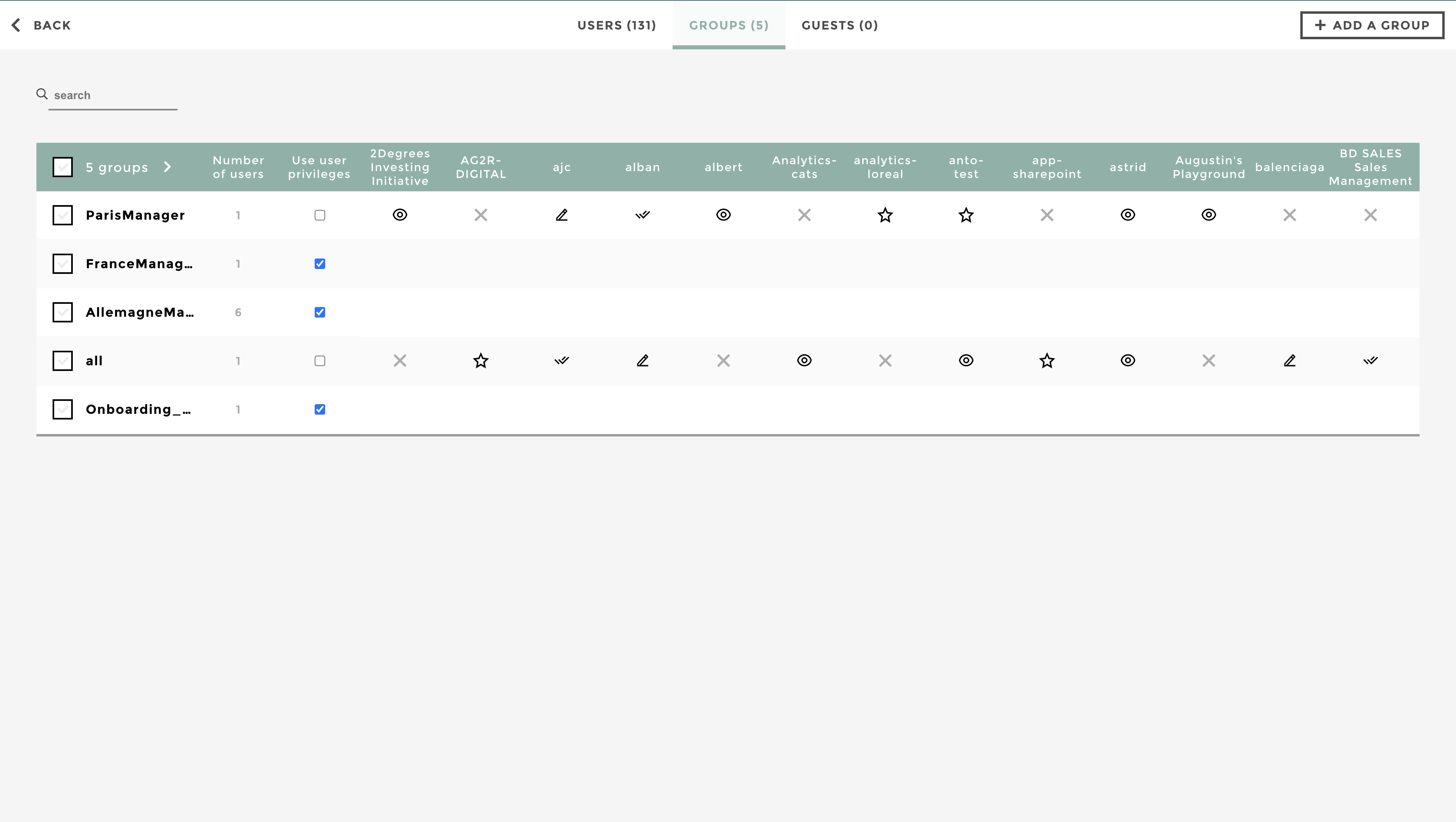Switch to the USERS tab
The image size is (1456, 822).
tap(616, 25)
